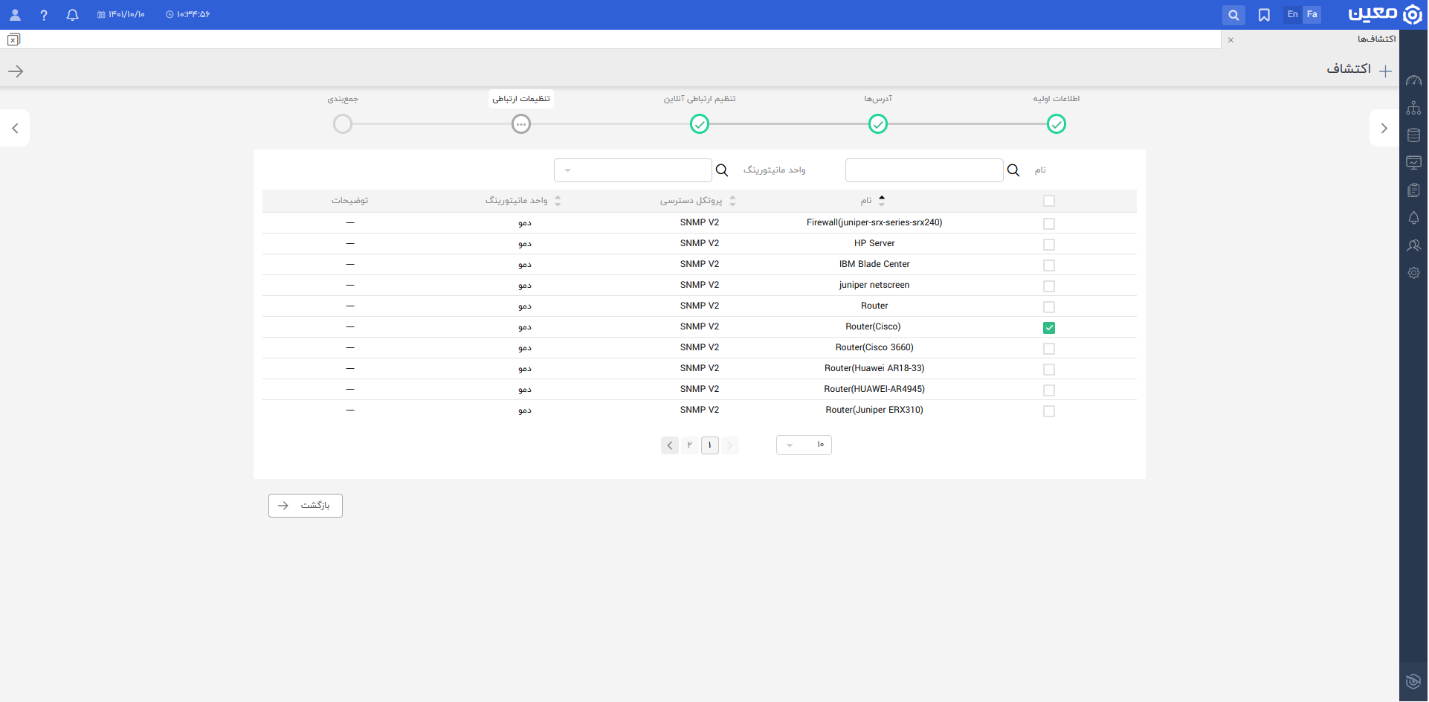Click SNMP V2 cell in HP Server row
1429x702 pixels.
pos(699,243)
